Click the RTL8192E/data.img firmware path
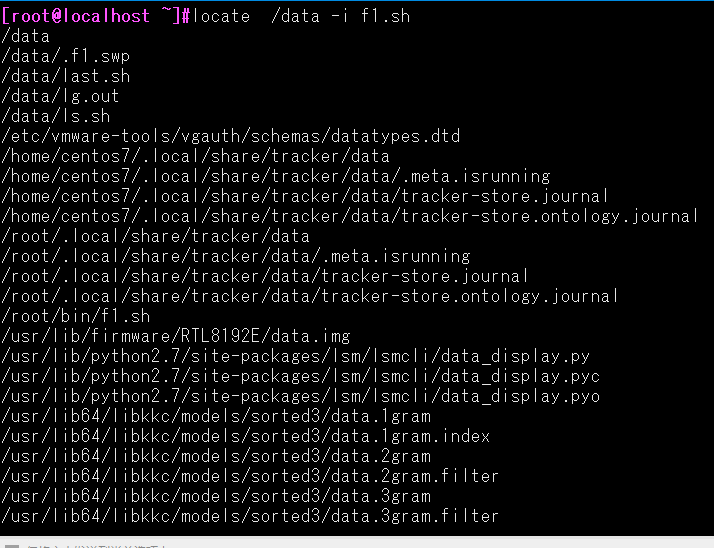This screenshot has width=714, height=548. pyautogui.click(x=176, y=337)
